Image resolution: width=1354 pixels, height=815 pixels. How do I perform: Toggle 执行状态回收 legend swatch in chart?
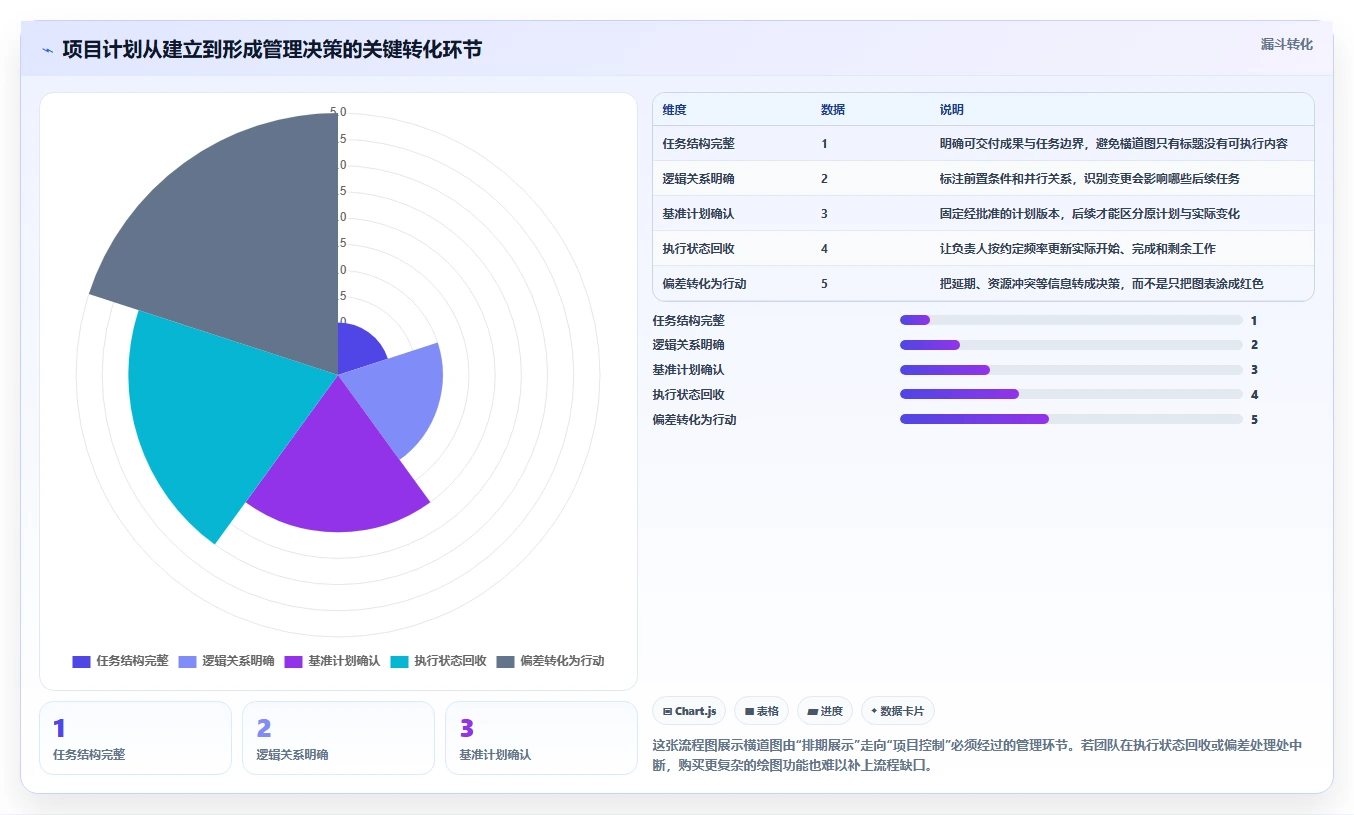[x=399, y=661]
